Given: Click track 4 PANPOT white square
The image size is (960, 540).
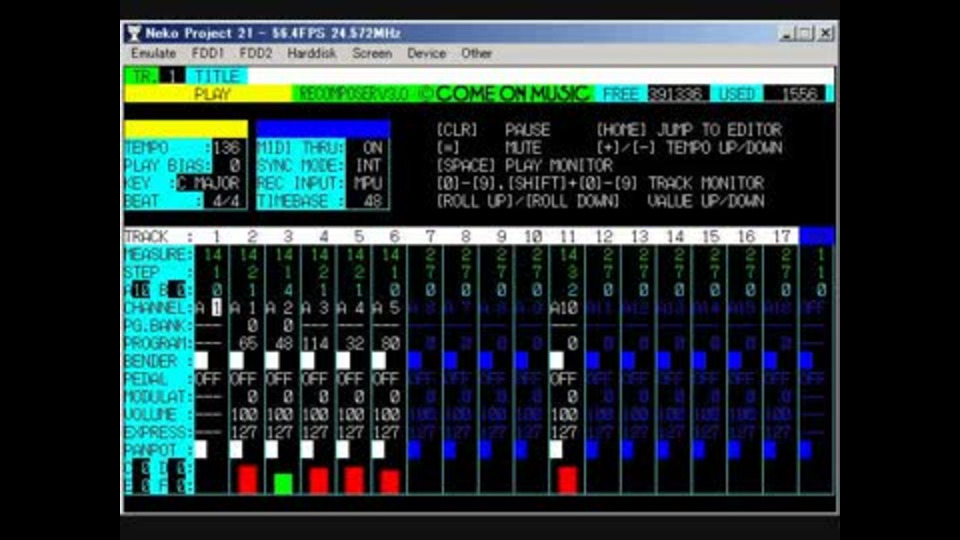Looking at the screenshot, I should [307, 449].
